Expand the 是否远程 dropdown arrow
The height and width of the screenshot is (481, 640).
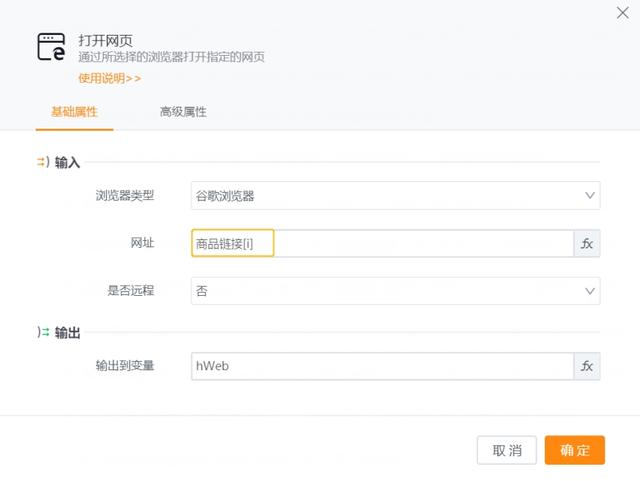tap(588, 291)
